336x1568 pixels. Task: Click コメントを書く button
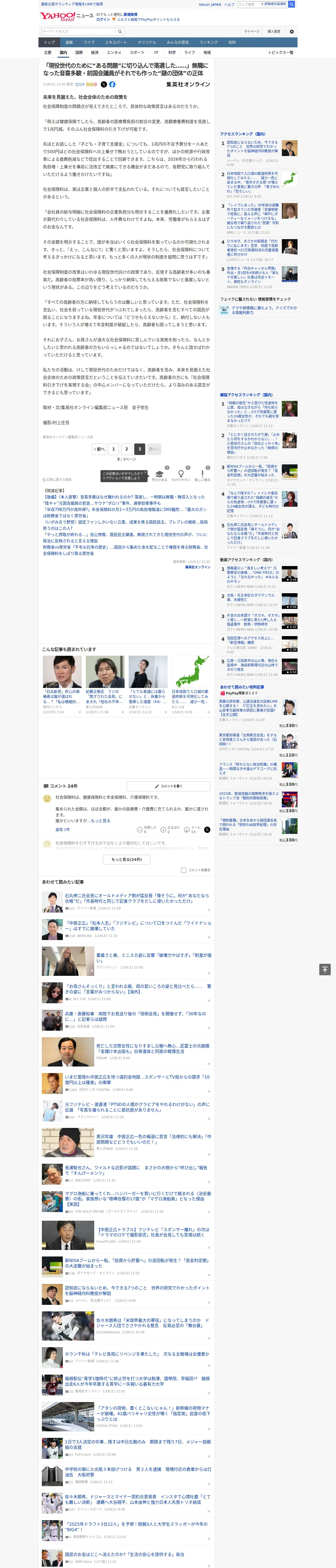coord(168,786)
